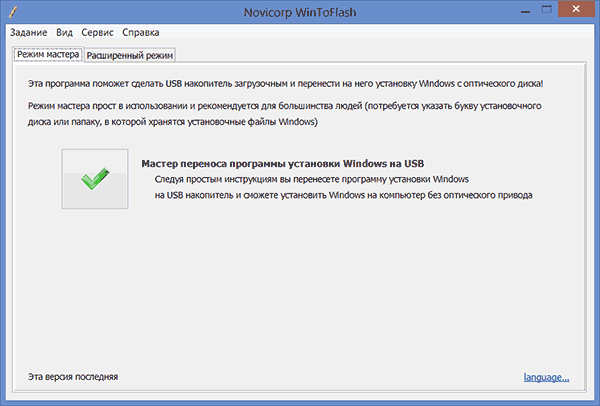Click the Мастер переноса программы установки heading
The height and width of the screenshot is (406, 600).
click(x=283, y=164)
